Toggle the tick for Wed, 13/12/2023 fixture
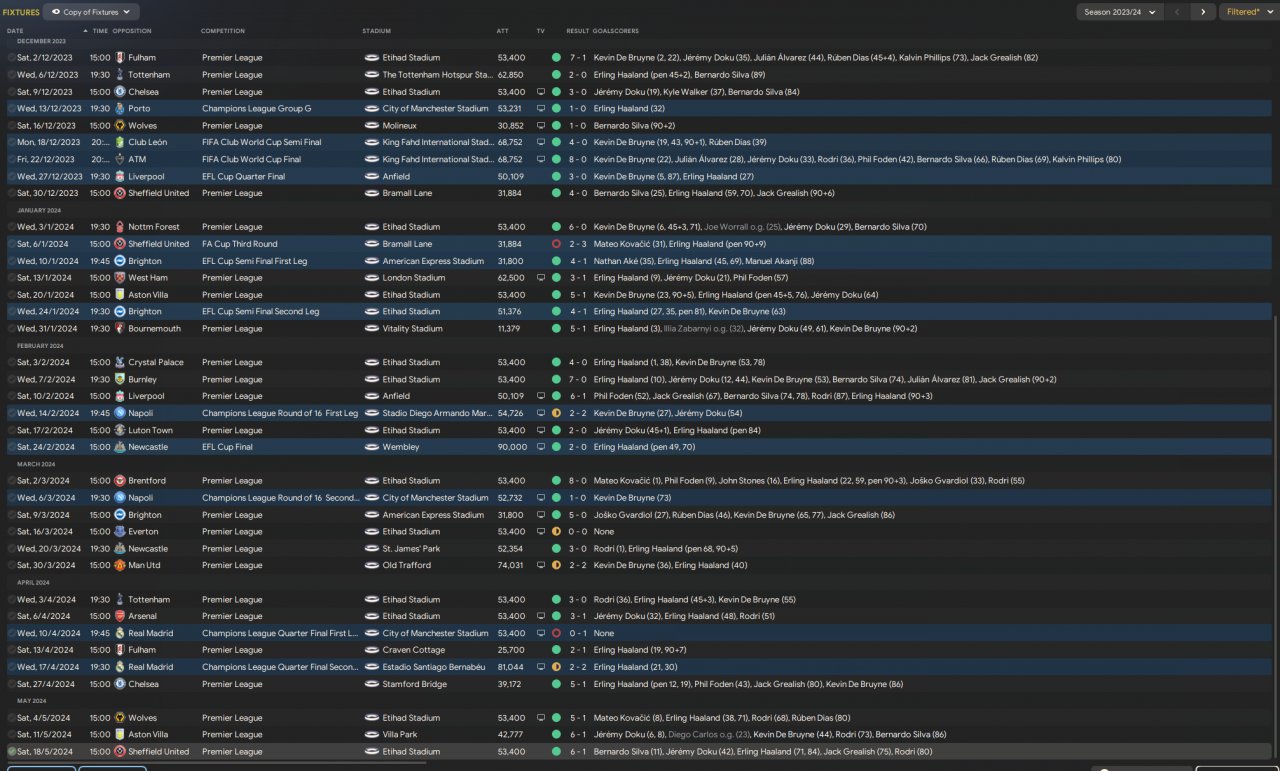The width and height of the screenshot is (1280, 771). point(12,109)
